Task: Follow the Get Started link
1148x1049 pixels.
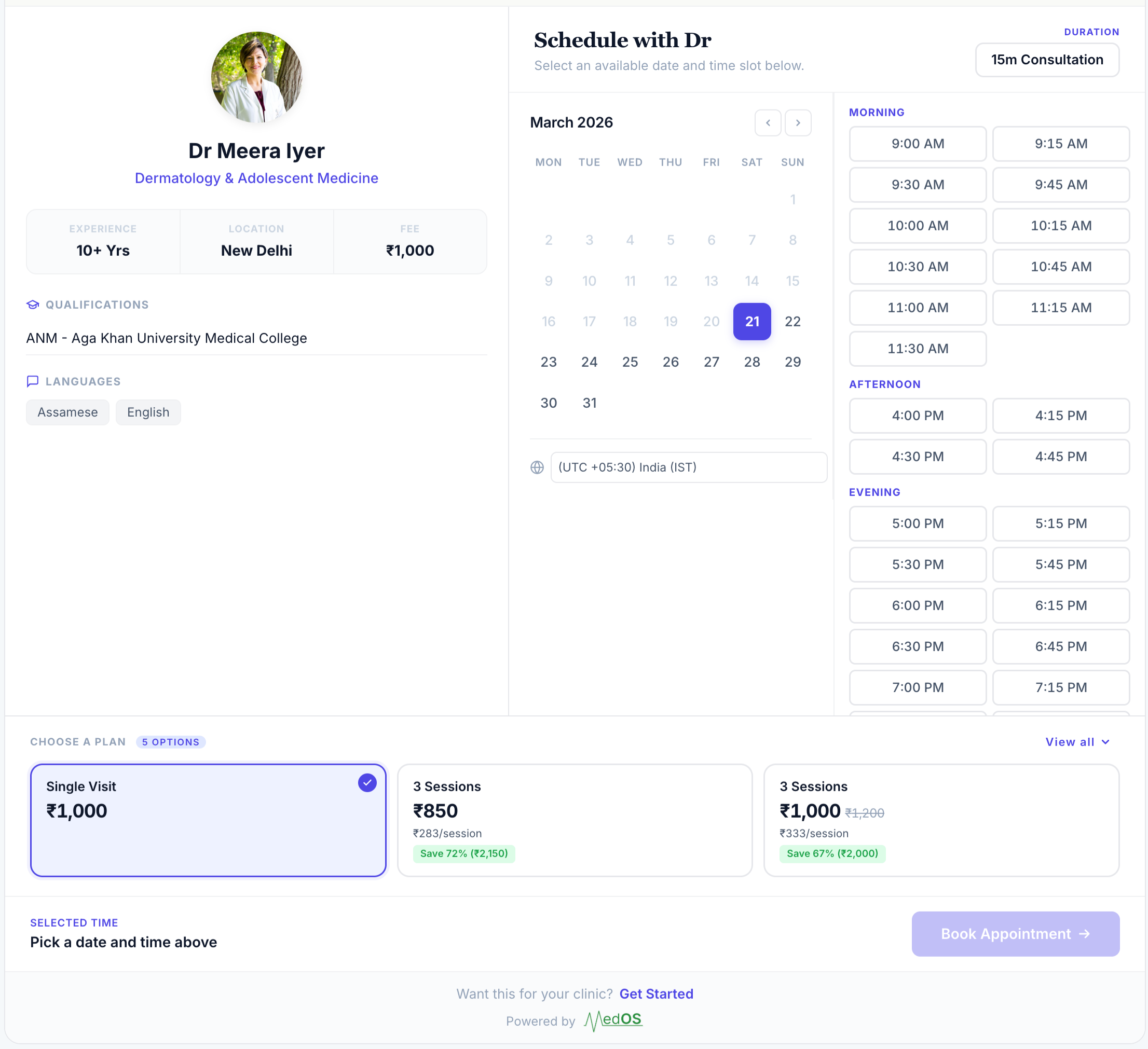Action: 656,994
